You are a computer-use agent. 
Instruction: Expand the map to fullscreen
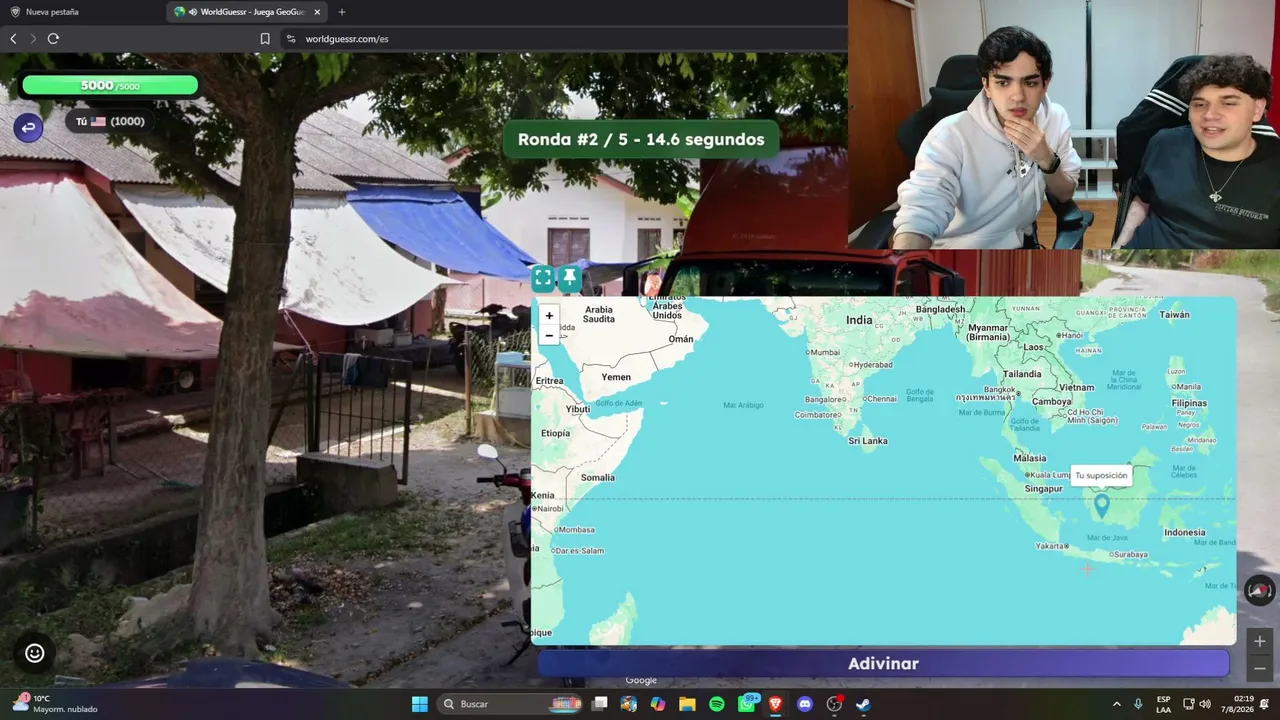pyautogui.click(x=543, y=278)
